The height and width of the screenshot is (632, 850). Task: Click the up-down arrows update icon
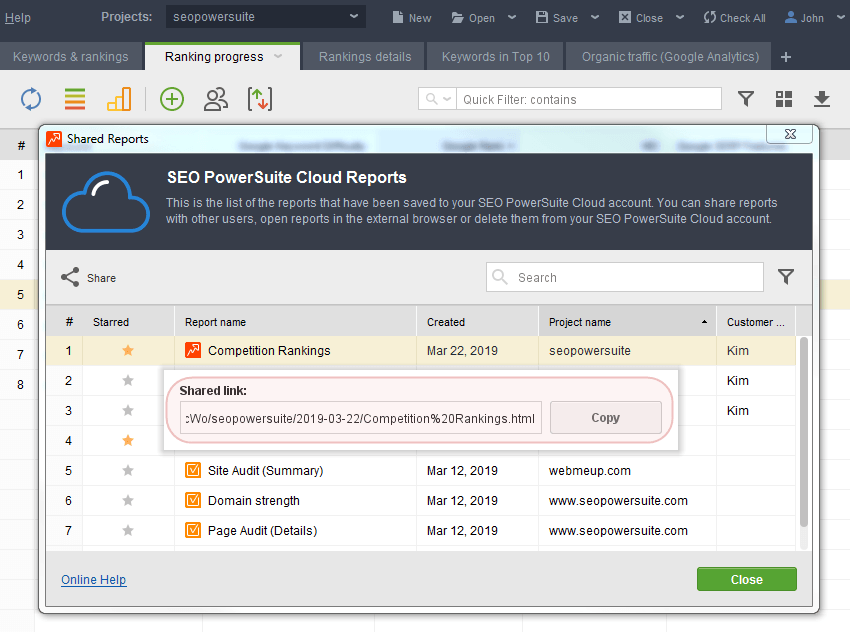click(260, 99)
